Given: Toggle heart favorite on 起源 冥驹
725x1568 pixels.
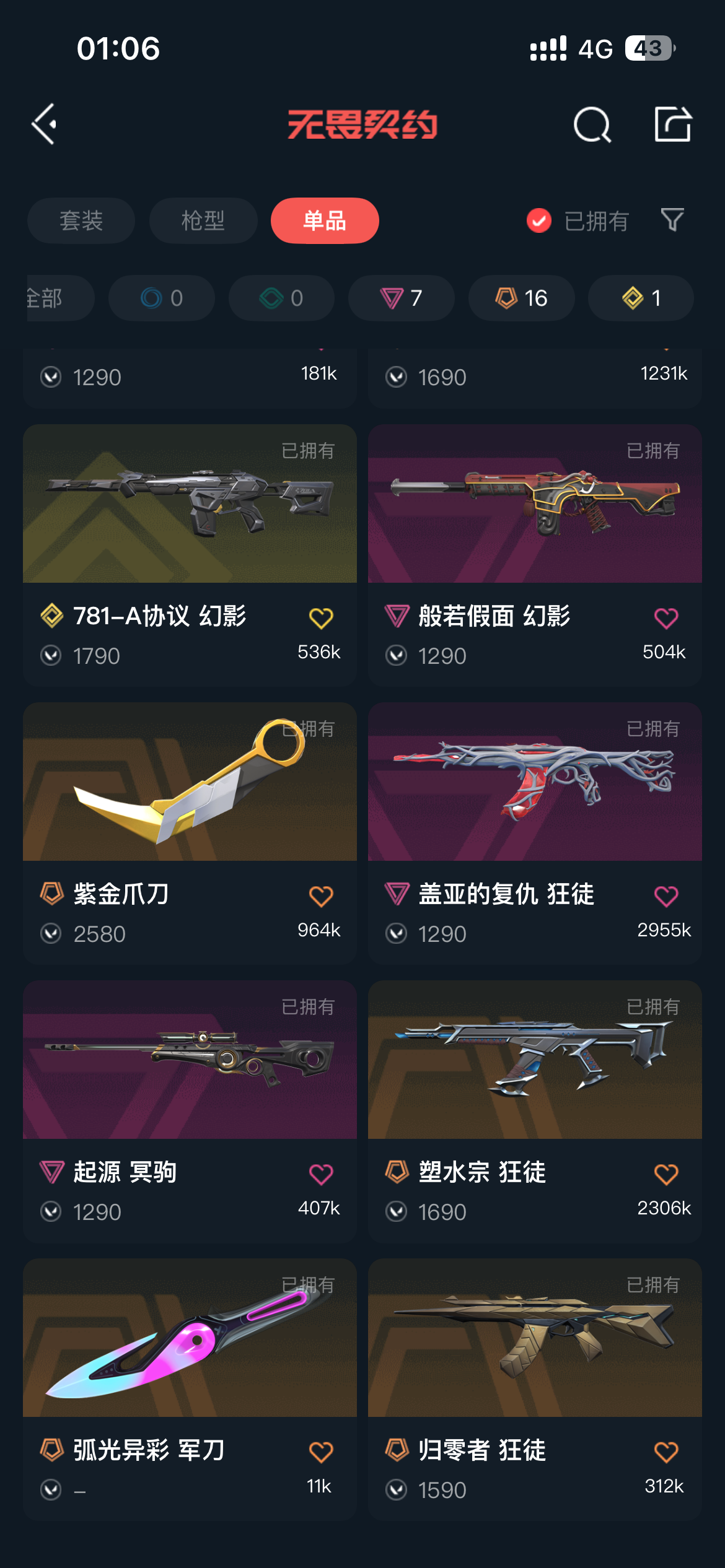Looking at the screenshot, I should pyautogui.click(x=321, y=1174).
